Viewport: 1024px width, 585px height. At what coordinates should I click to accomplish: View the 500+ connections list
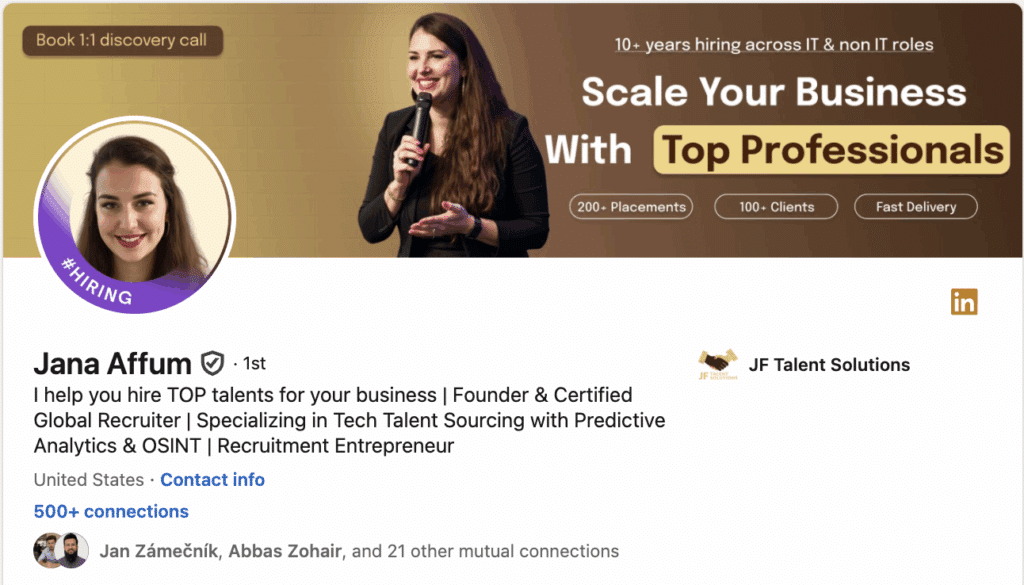111,511
